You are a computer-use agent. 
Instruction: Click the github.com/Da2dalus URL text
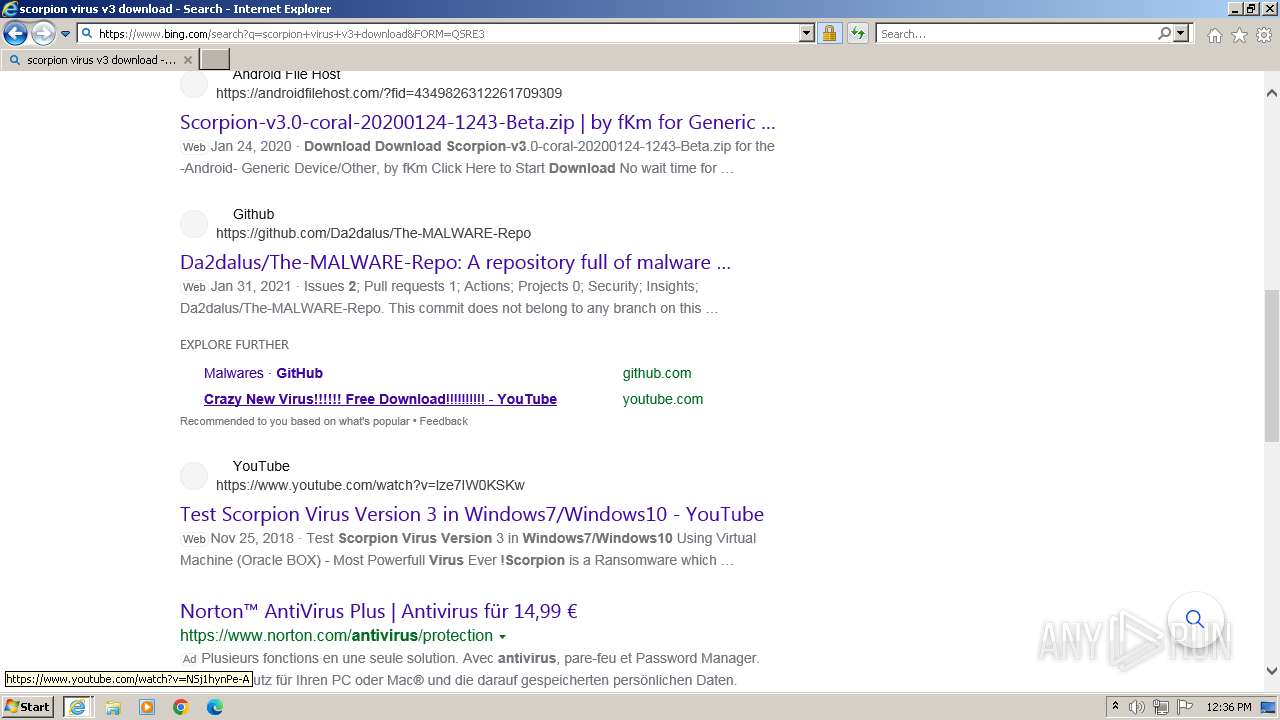point(373,233)
